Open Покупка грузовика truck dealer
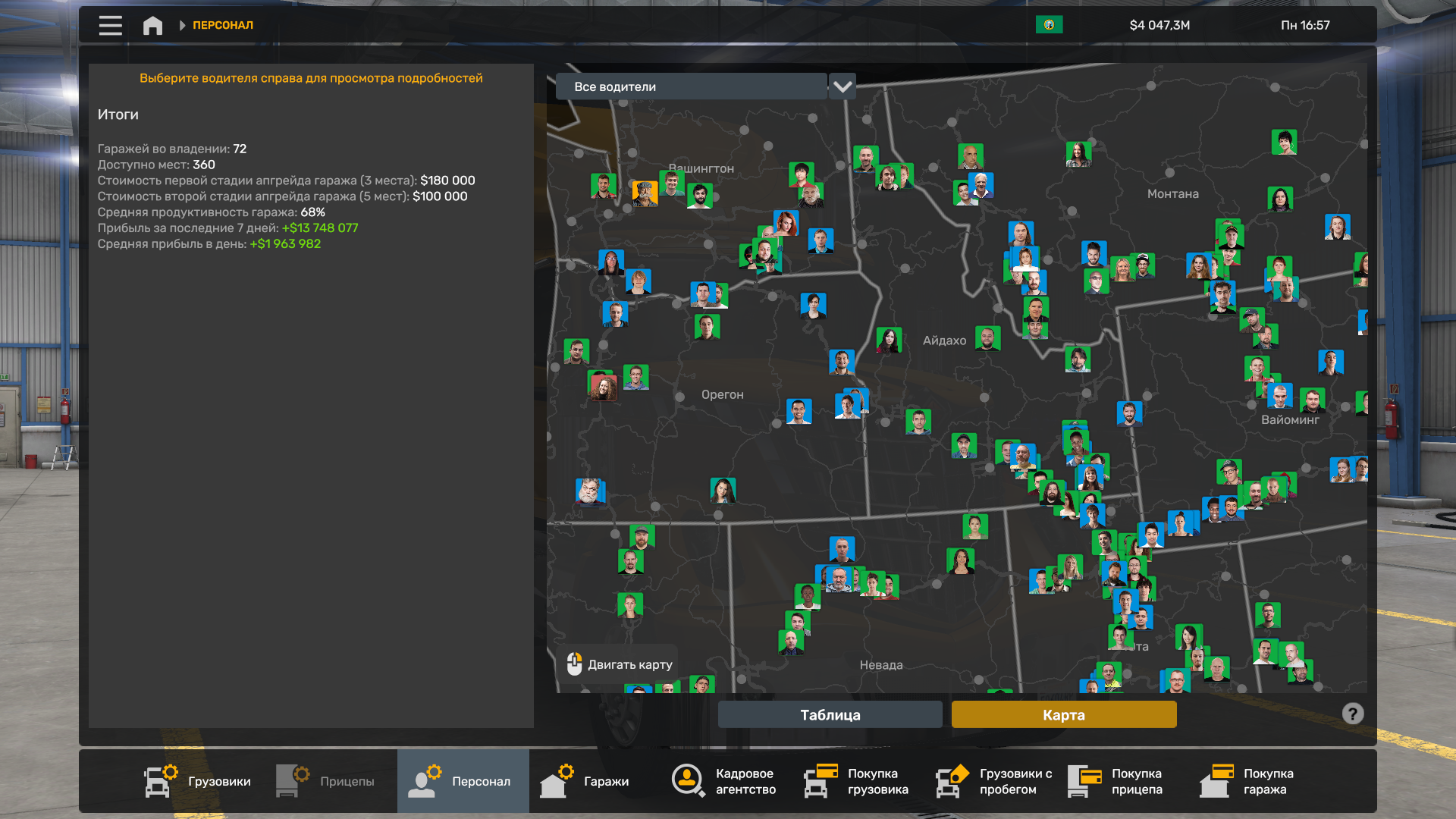The height and width of the screenshot is (819, 1456). 856,781
